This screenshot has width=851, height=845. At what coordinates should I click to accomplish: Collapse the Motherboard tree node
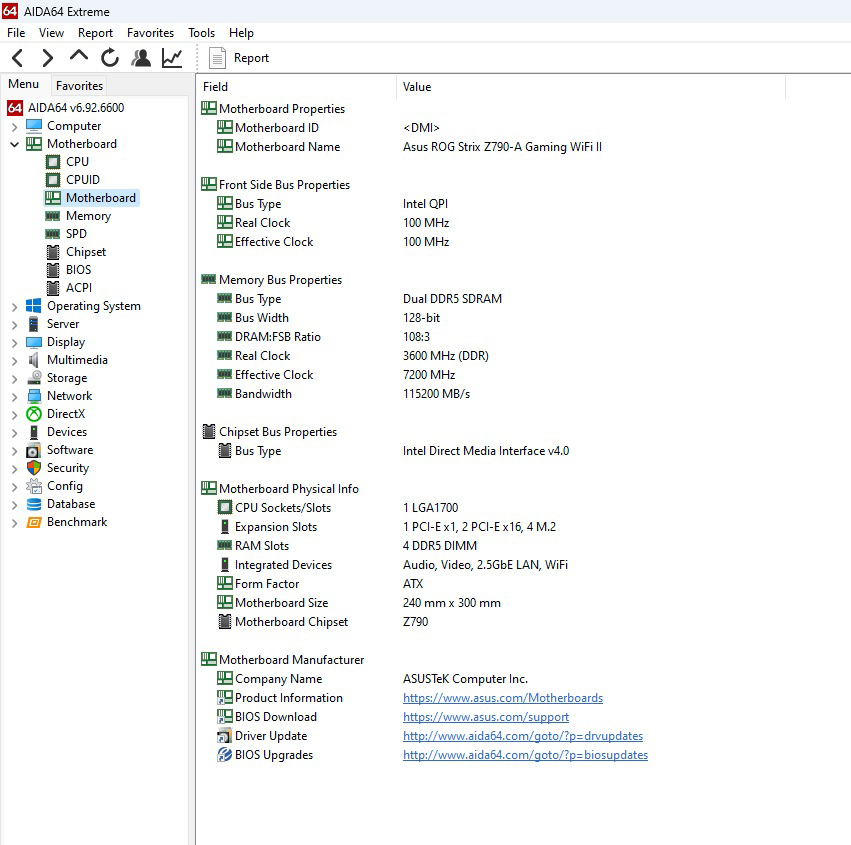click(15, 144)
